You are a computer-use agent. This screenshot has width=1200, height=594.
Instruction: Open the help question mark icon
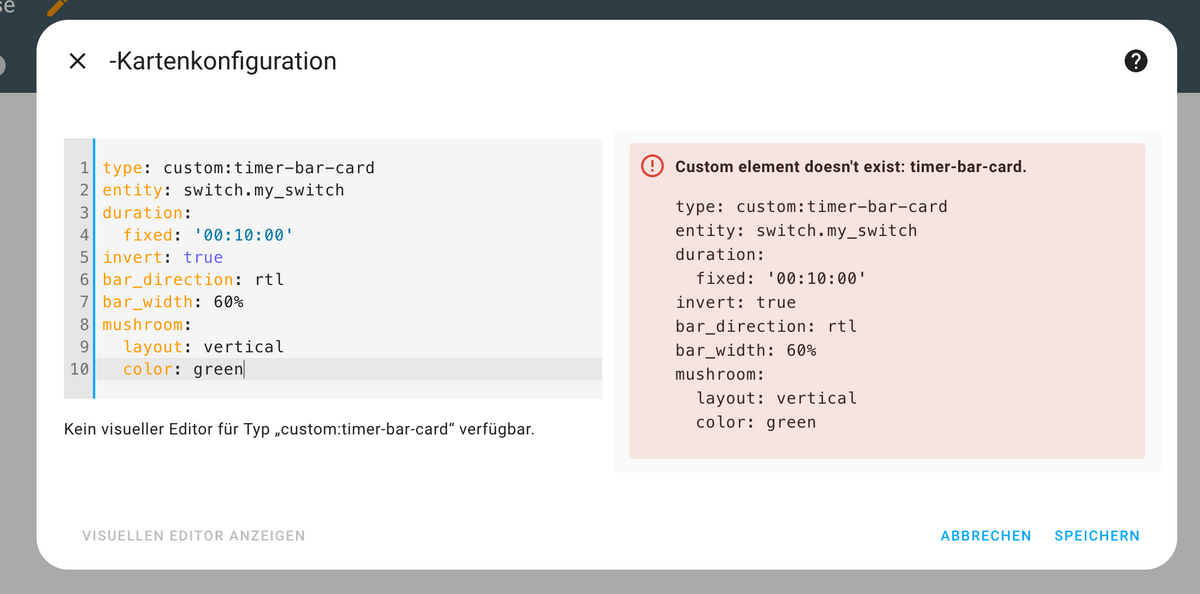pyautogui.click(x=1135, y=61)
